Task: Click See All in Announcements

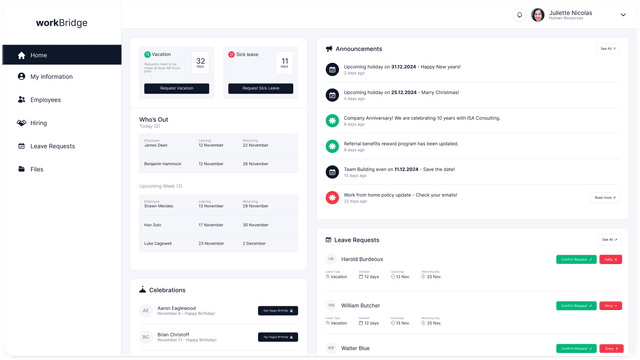Action: (608, 49)
